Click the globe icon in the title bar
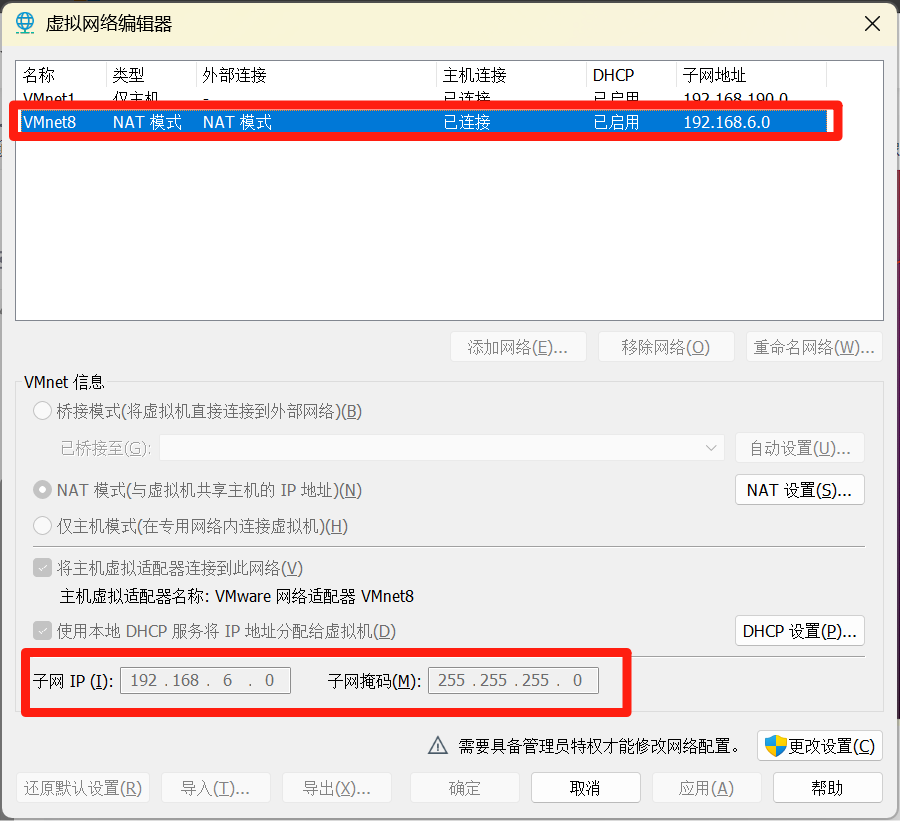This screenshot has height=821, width=900. (x=25, y=23)
